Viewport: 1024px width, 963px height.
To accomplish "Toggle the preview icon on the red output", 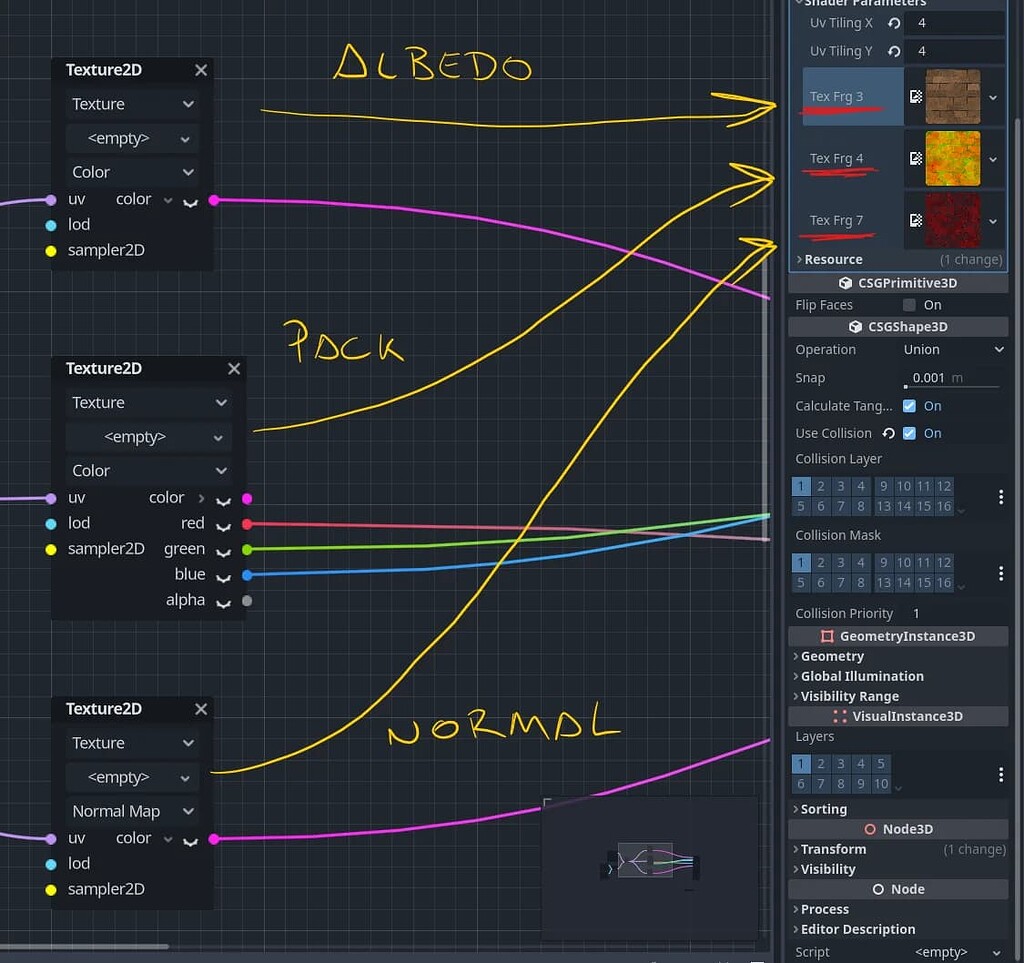I will (224, 524).
